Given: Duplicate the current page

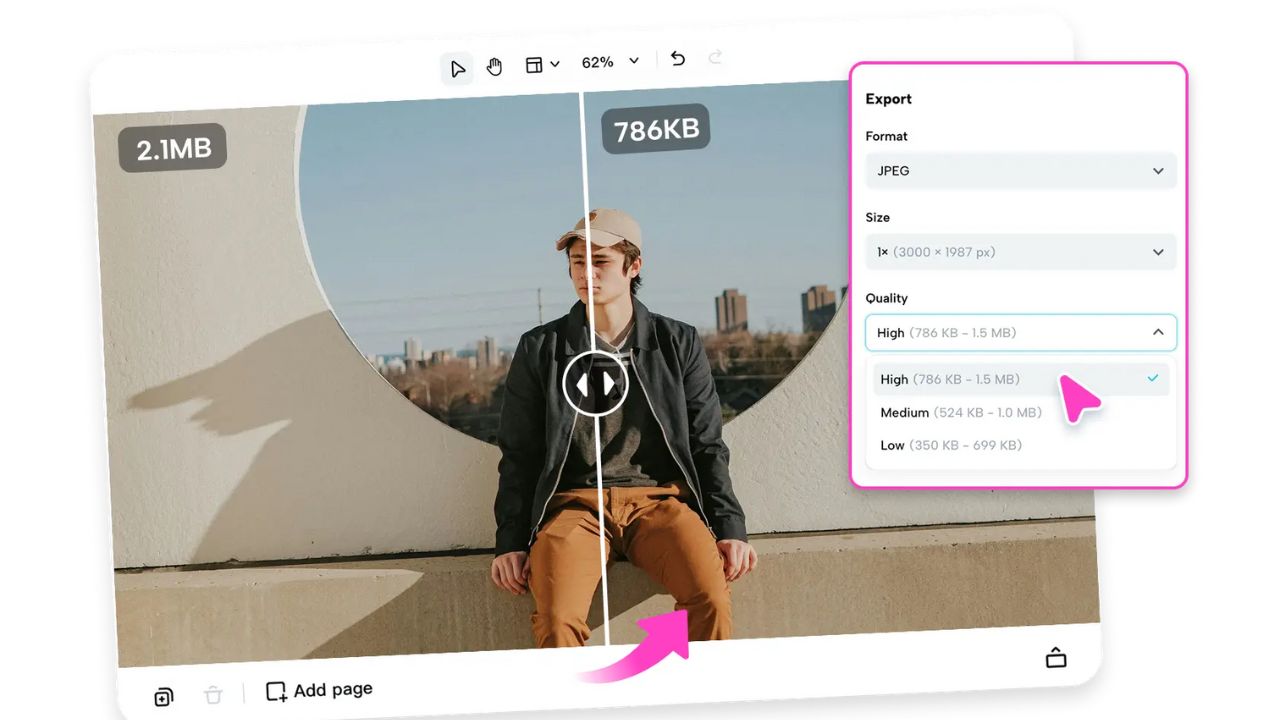Looking at the screenshot, I should coord(163,696).
